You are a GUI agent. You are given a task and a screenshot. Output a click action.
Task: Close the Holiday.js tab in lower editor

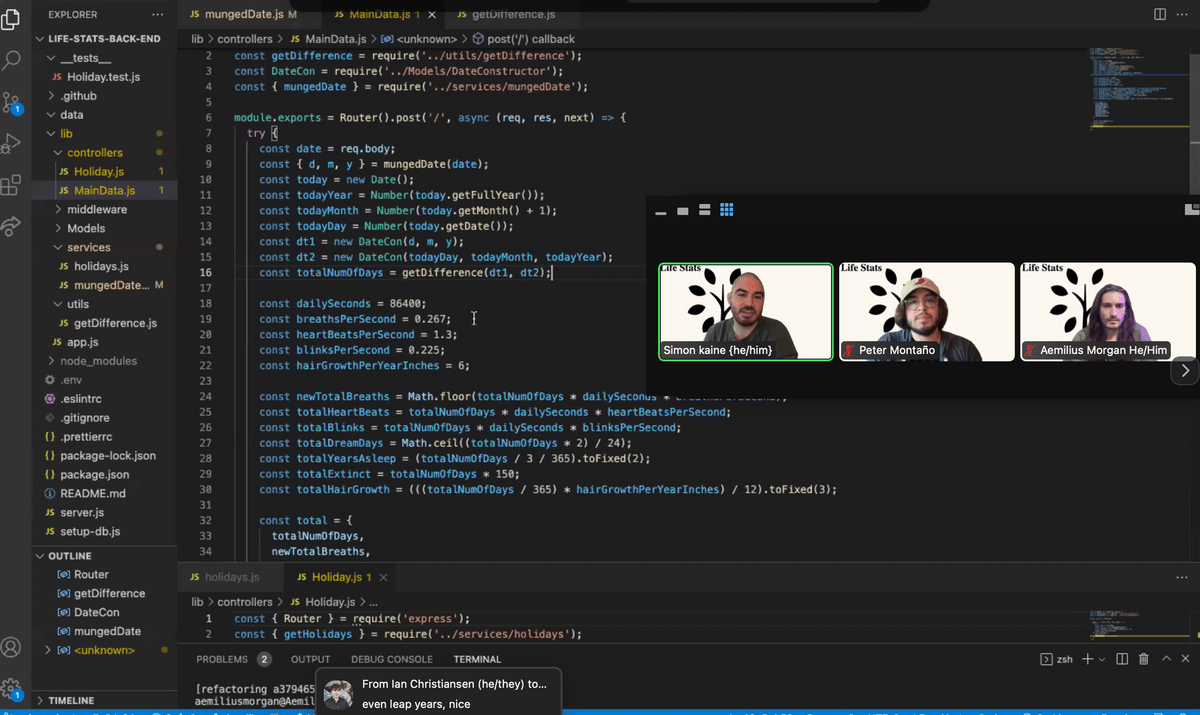[x=383, y=578]
